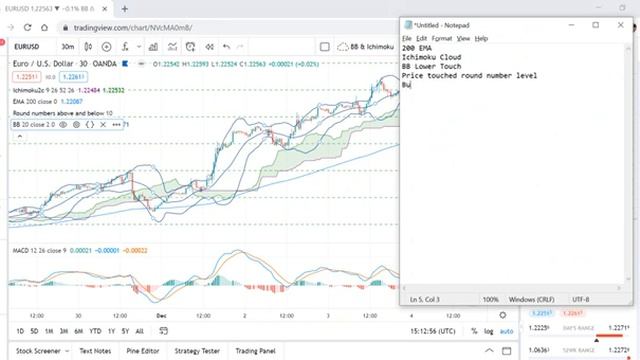
Task: Open Notepad Format menu
Action: [442, 38]
